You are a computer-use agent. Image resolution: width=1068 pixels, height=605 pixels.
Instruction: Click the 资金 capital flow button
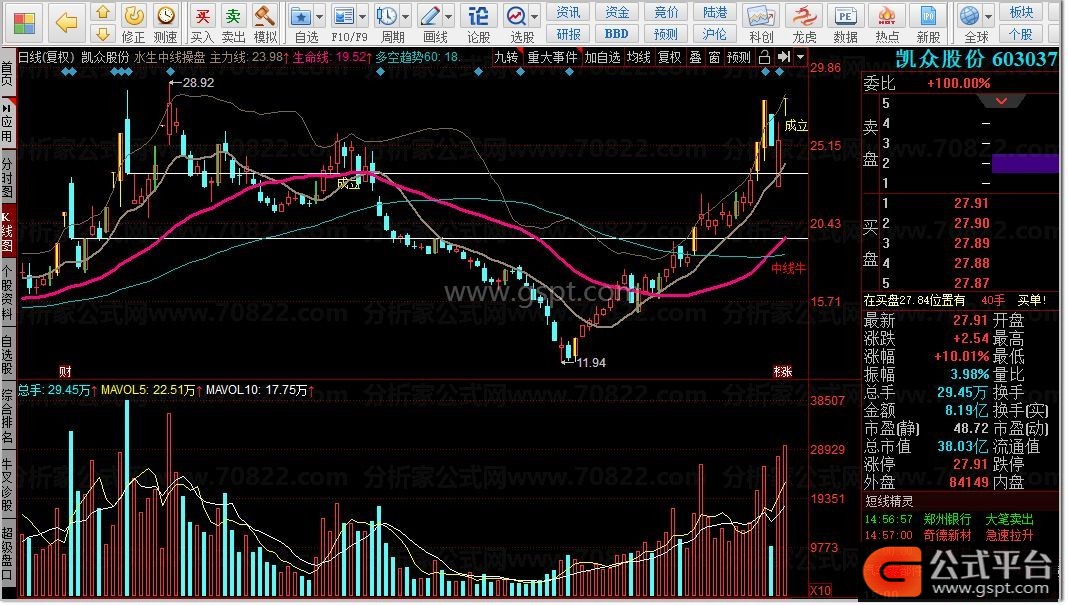[x=617, y=12]
